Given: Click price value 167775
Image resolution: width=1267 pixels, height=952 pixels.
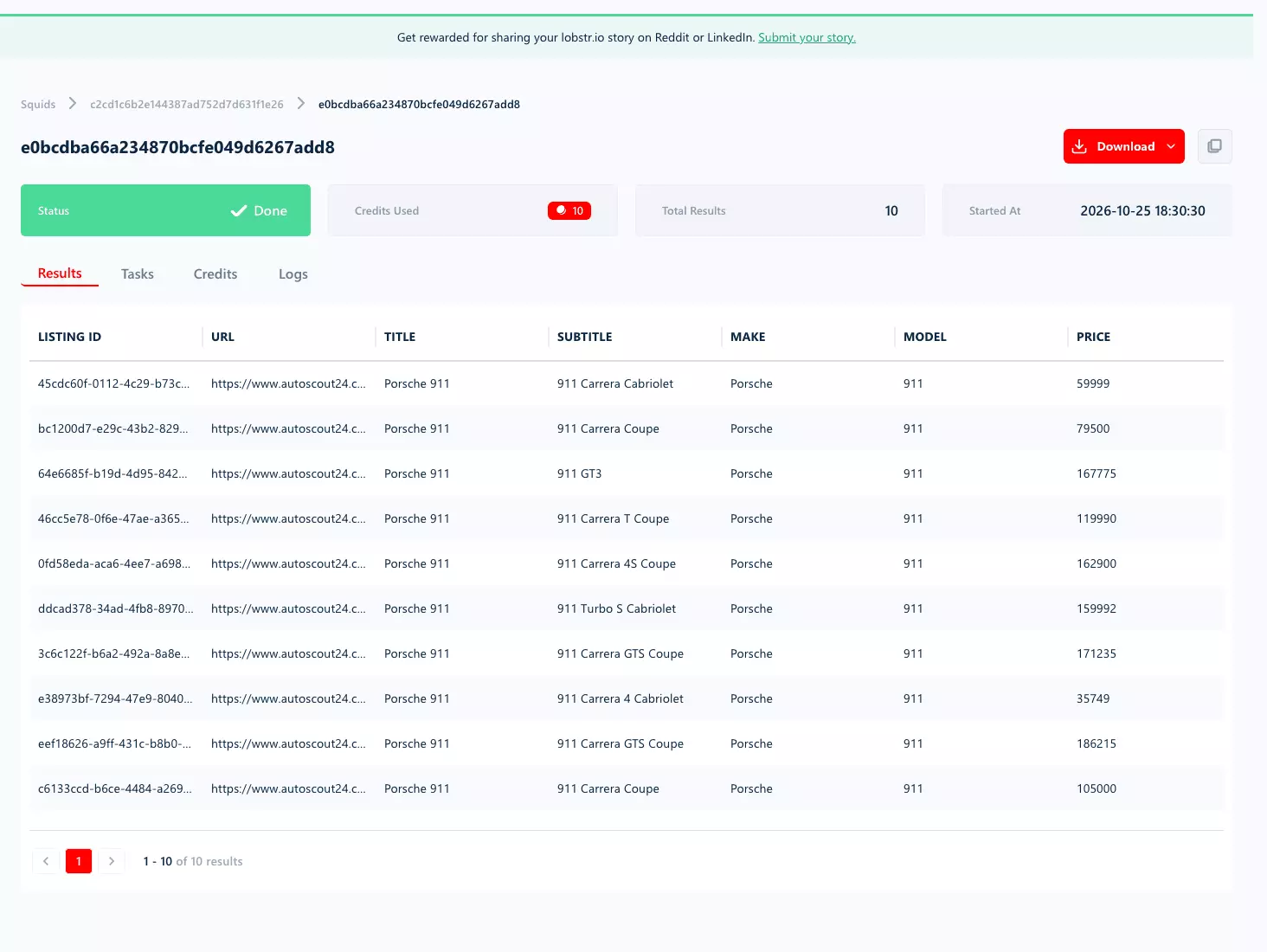Looking at the screenshot, I should point(1097,473).
